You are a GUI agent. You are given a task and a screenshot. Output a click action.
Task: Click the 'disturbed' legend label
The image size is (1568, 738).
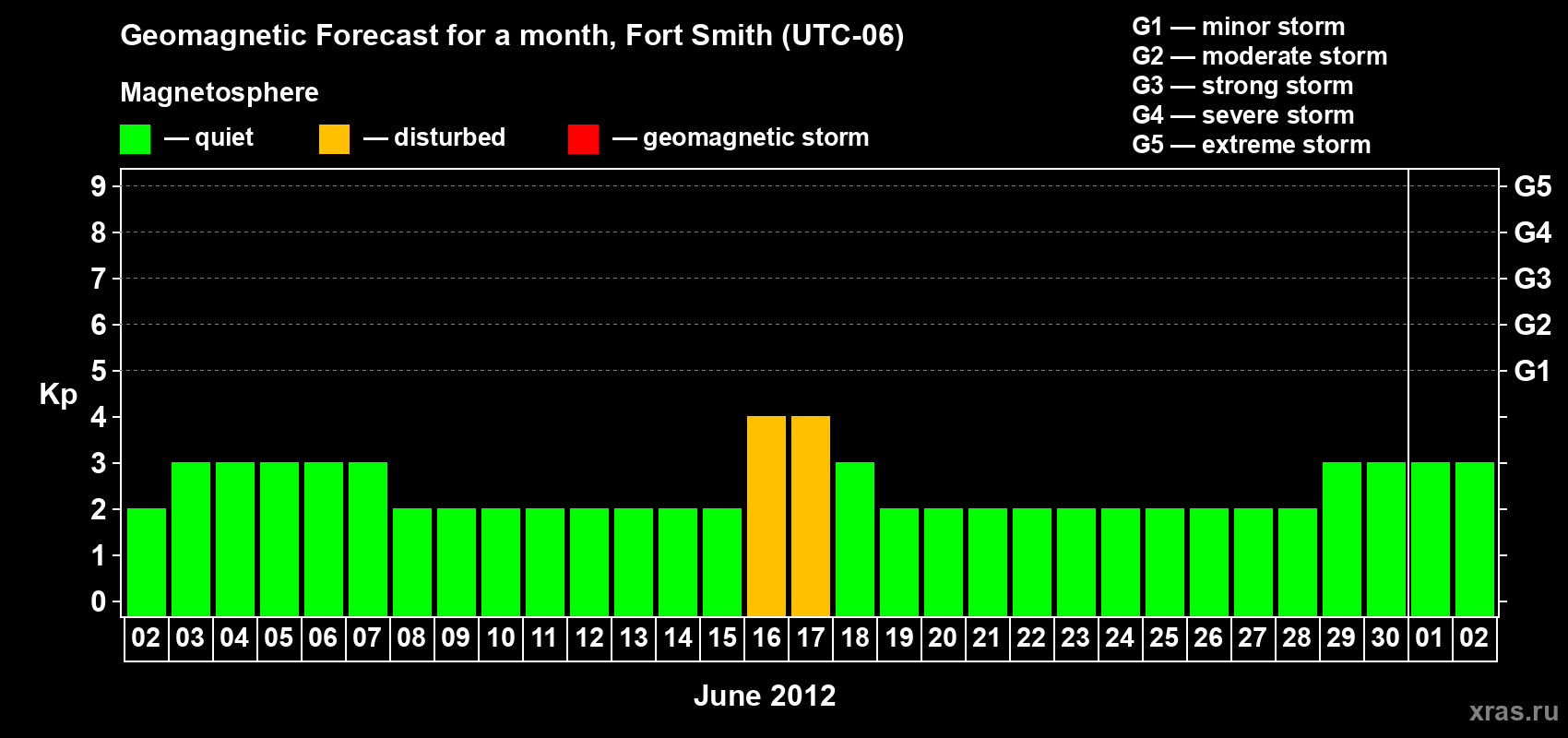click(450, 137)
